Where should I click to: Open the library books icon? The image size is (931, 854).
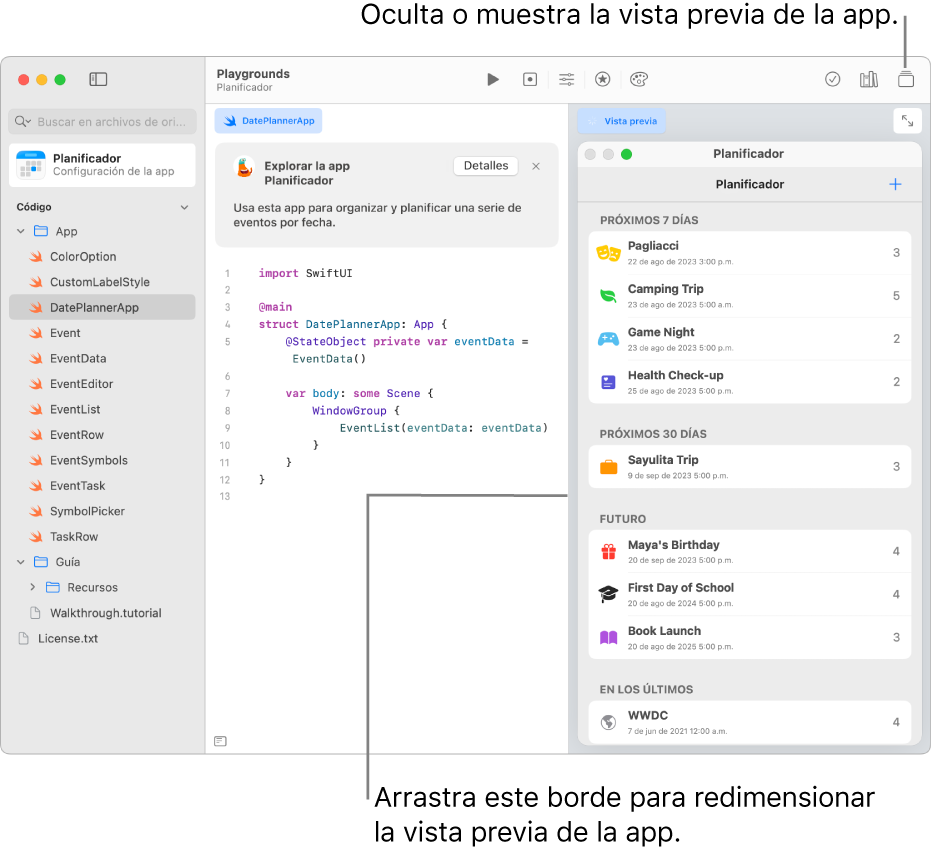pos(869,79)
